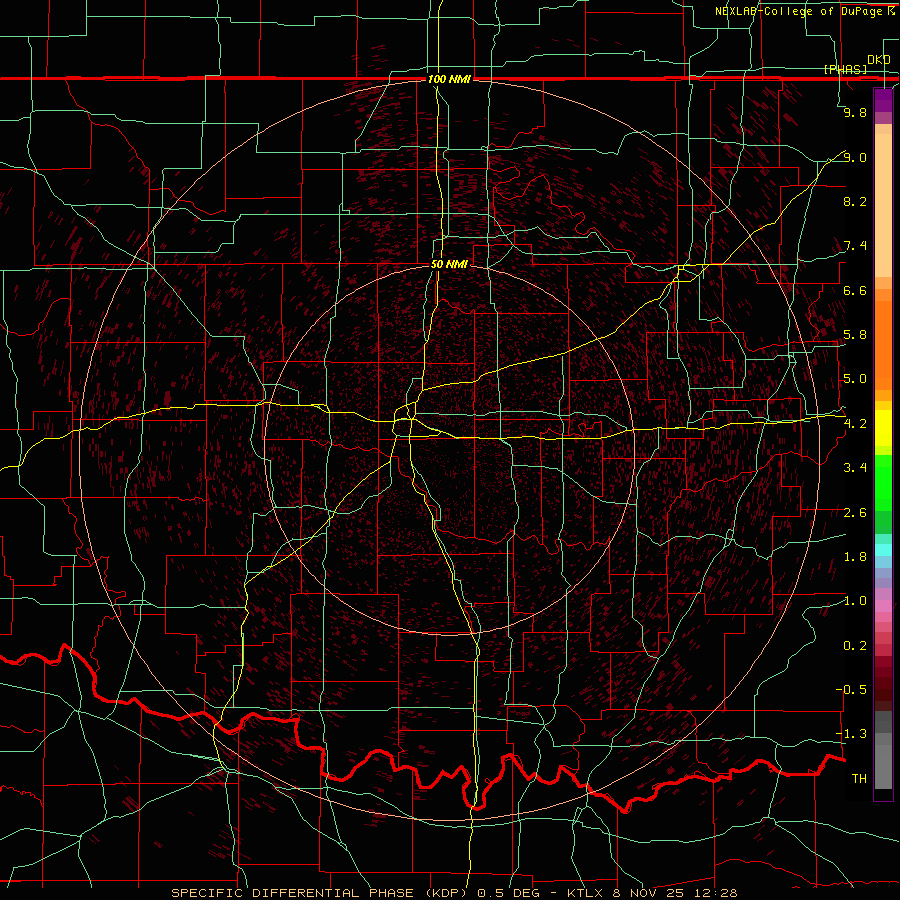900x900 pixels.
Task: Click the "4.2" value on the color scale
Action: tap(855, 424)
